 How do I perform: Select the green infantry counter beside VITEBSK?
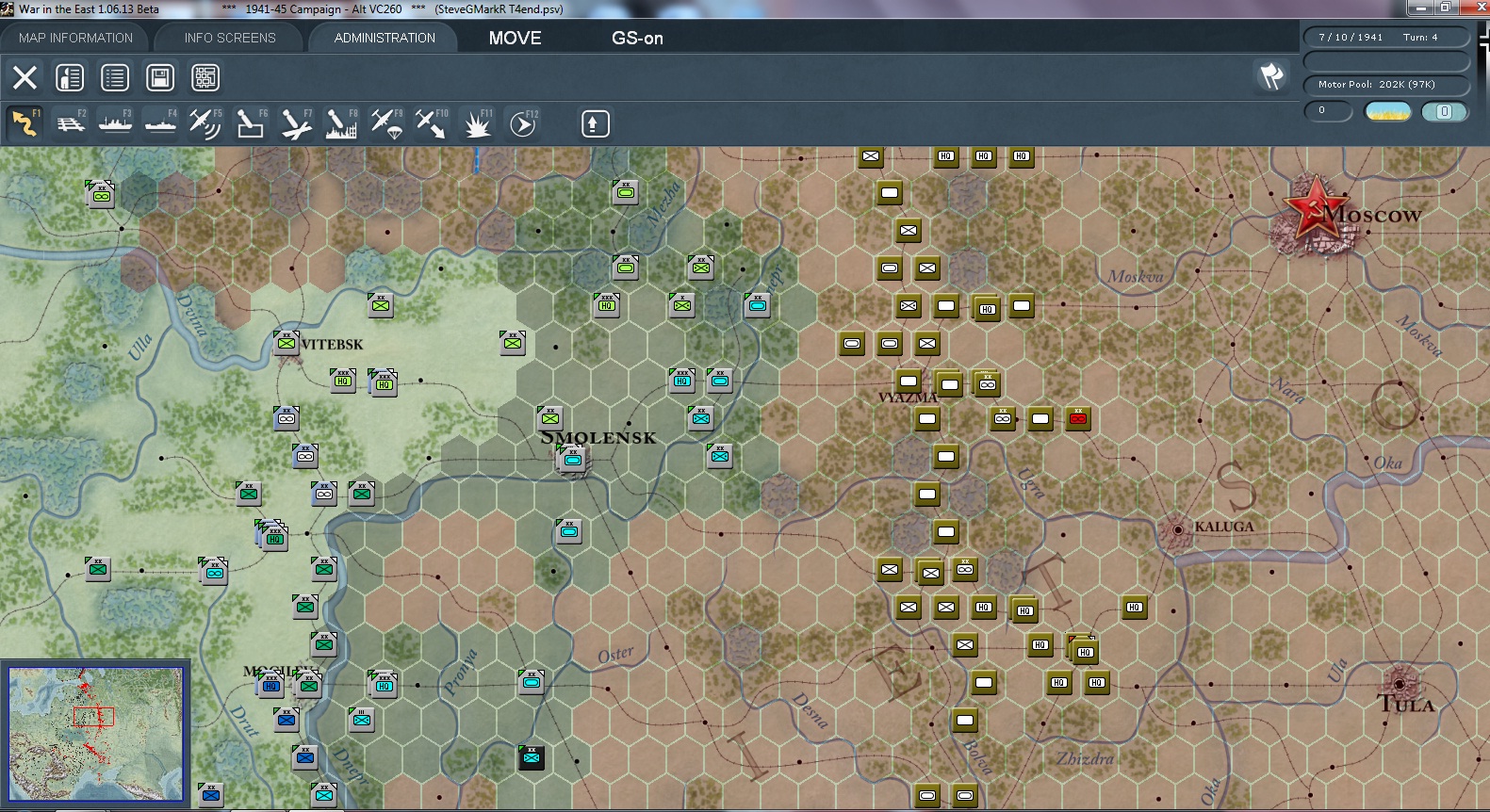tap(286, 343)
